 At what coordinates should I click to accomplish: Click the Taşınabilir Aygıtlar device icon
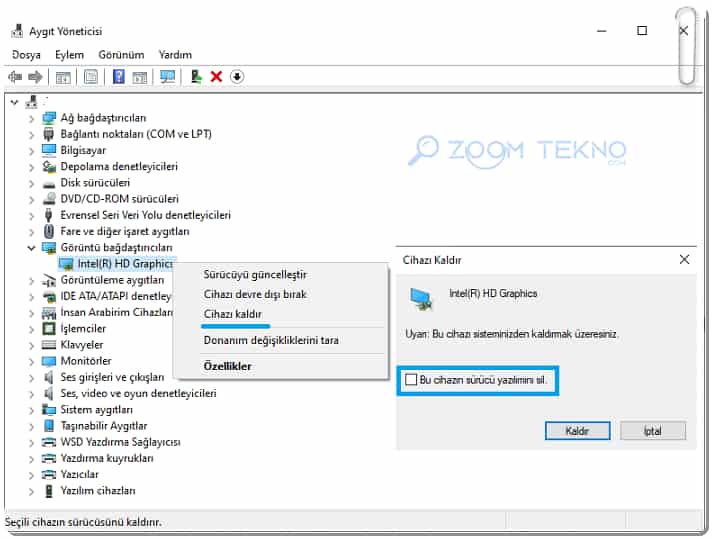[x=49, y=426]
